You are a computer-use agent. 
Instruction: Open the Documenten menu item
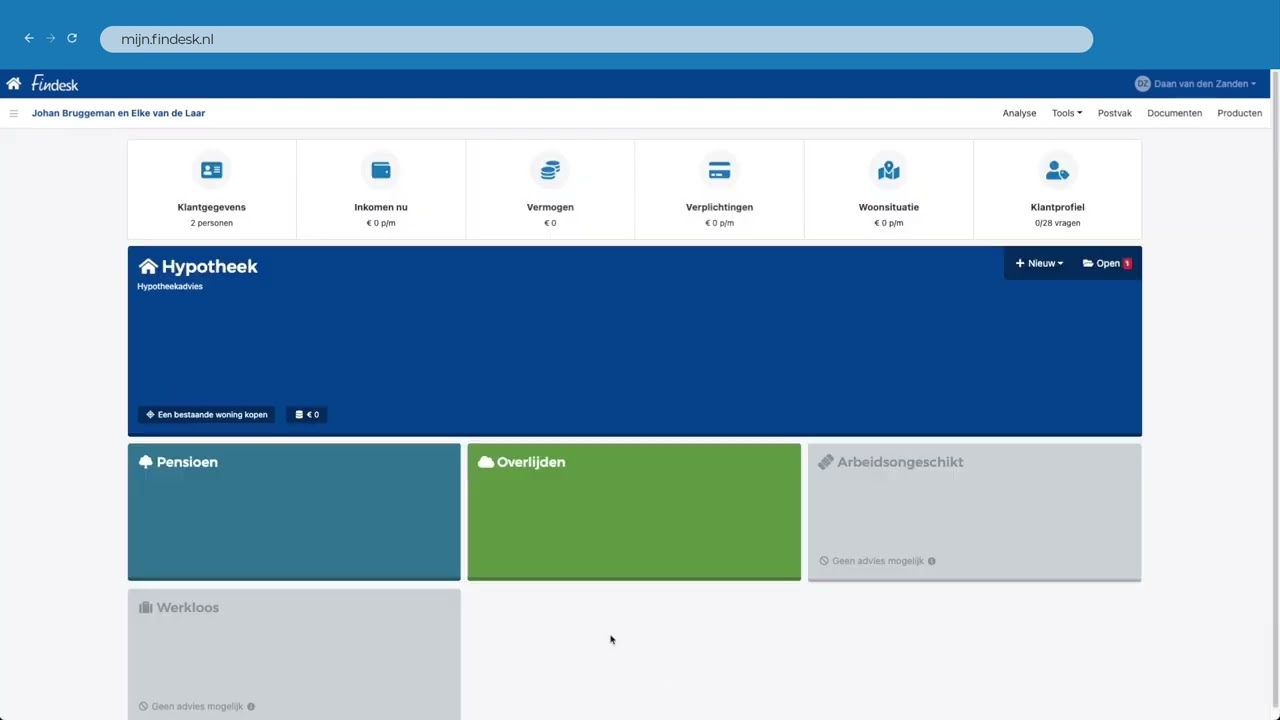pos(1174,113)
